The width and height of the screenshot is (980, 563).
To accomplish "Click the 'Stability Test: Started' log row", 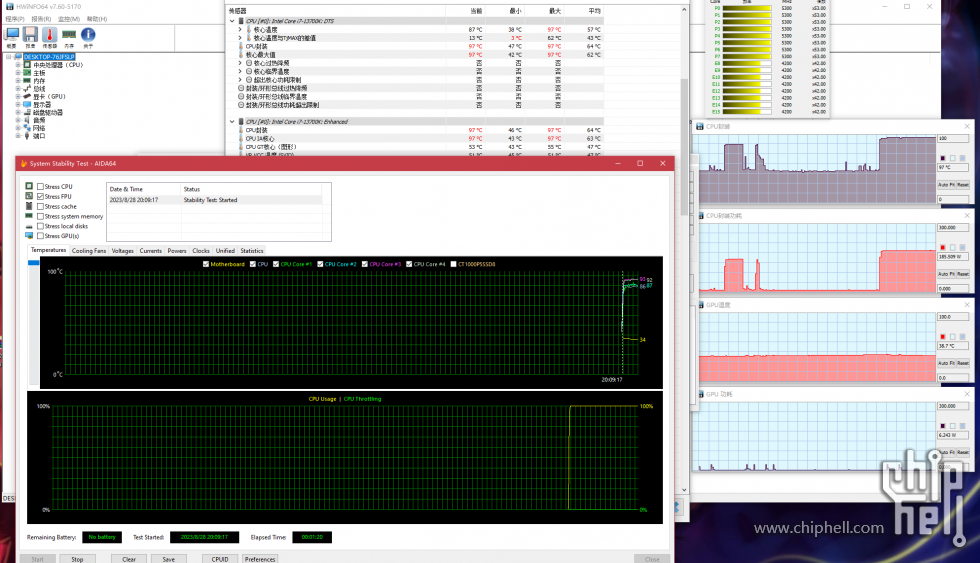I will (216, 200).
